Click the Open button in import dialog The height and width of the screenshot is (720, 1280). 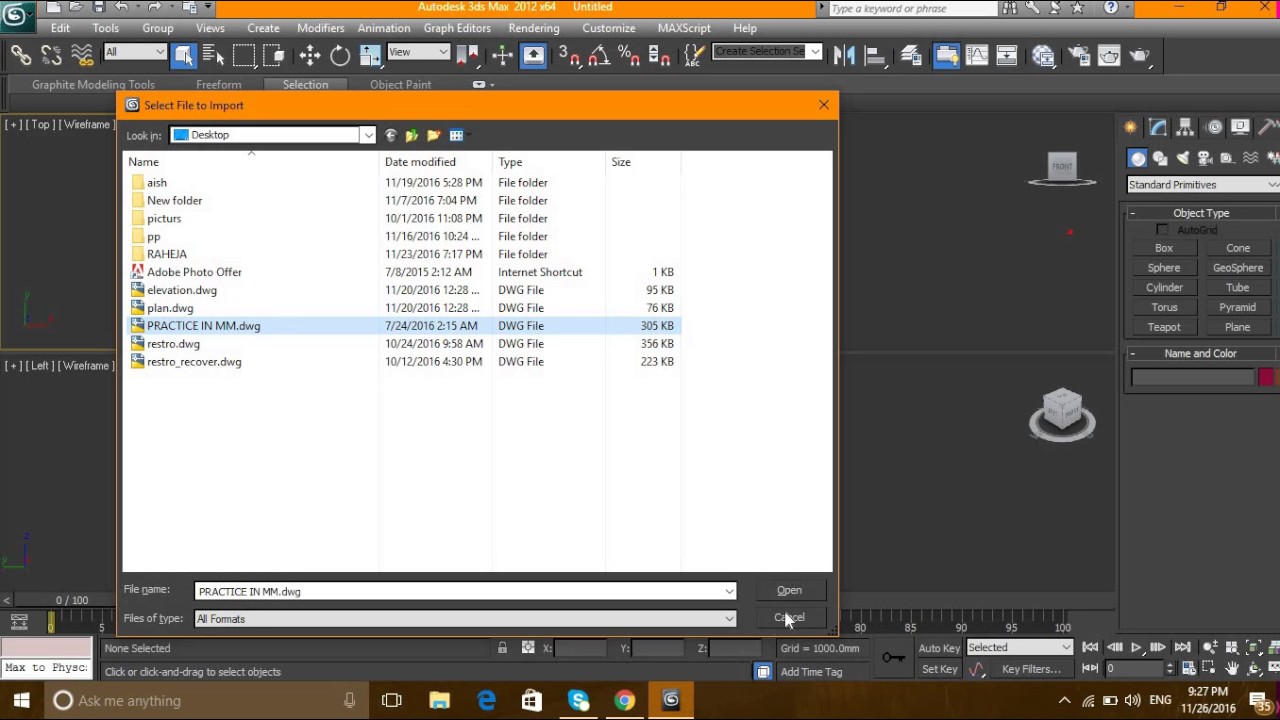click(789, 590)
